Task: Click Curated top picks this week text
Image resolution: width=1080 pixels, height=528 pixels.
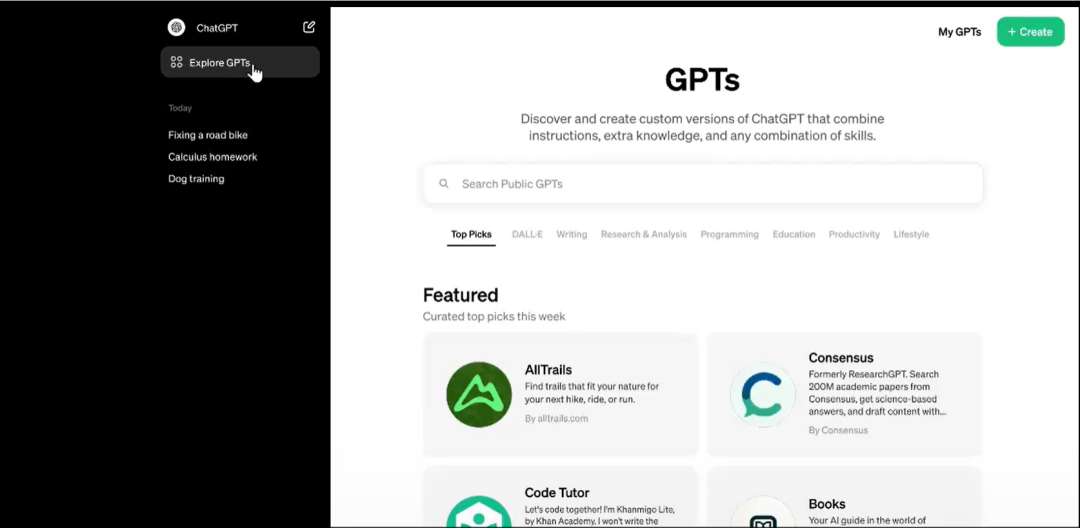Action: point(494,317)
